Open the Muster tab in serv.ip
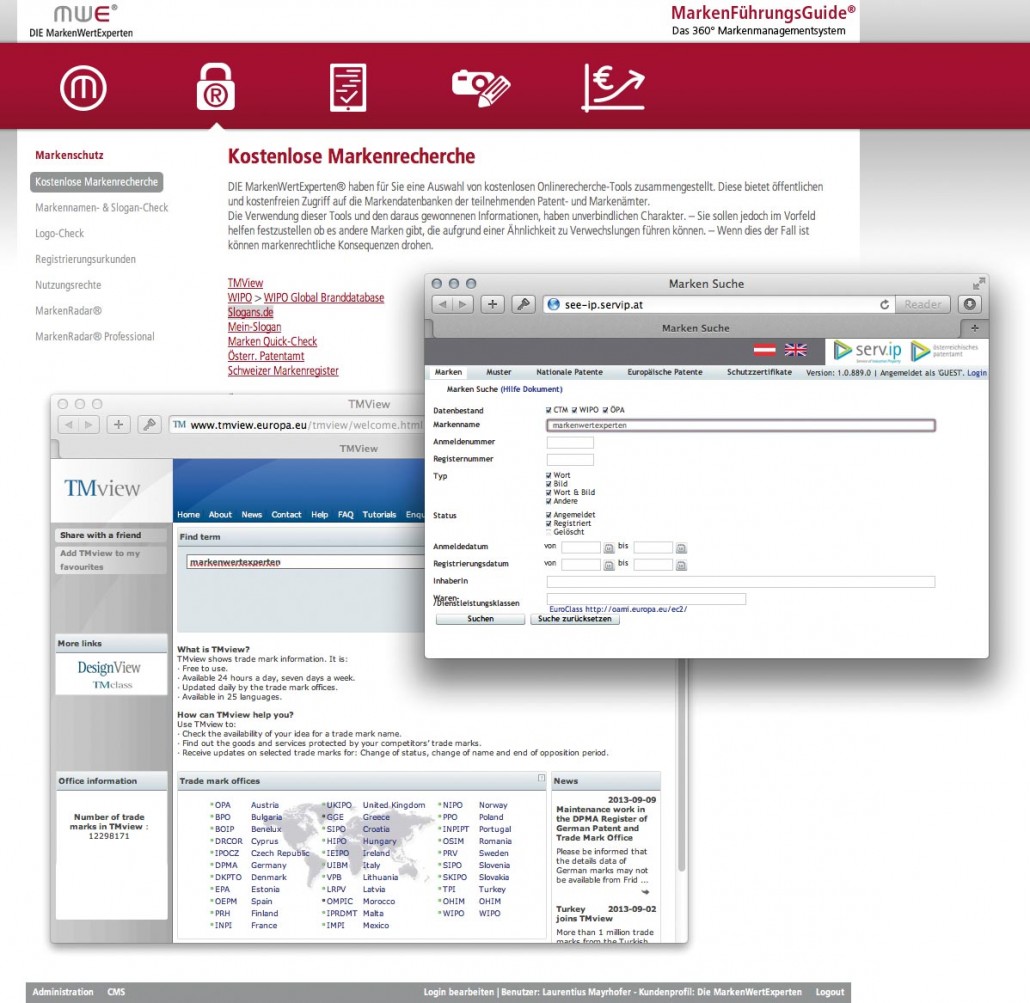Viewport: 1030px width, 1003px height. (x=499, y=372)
